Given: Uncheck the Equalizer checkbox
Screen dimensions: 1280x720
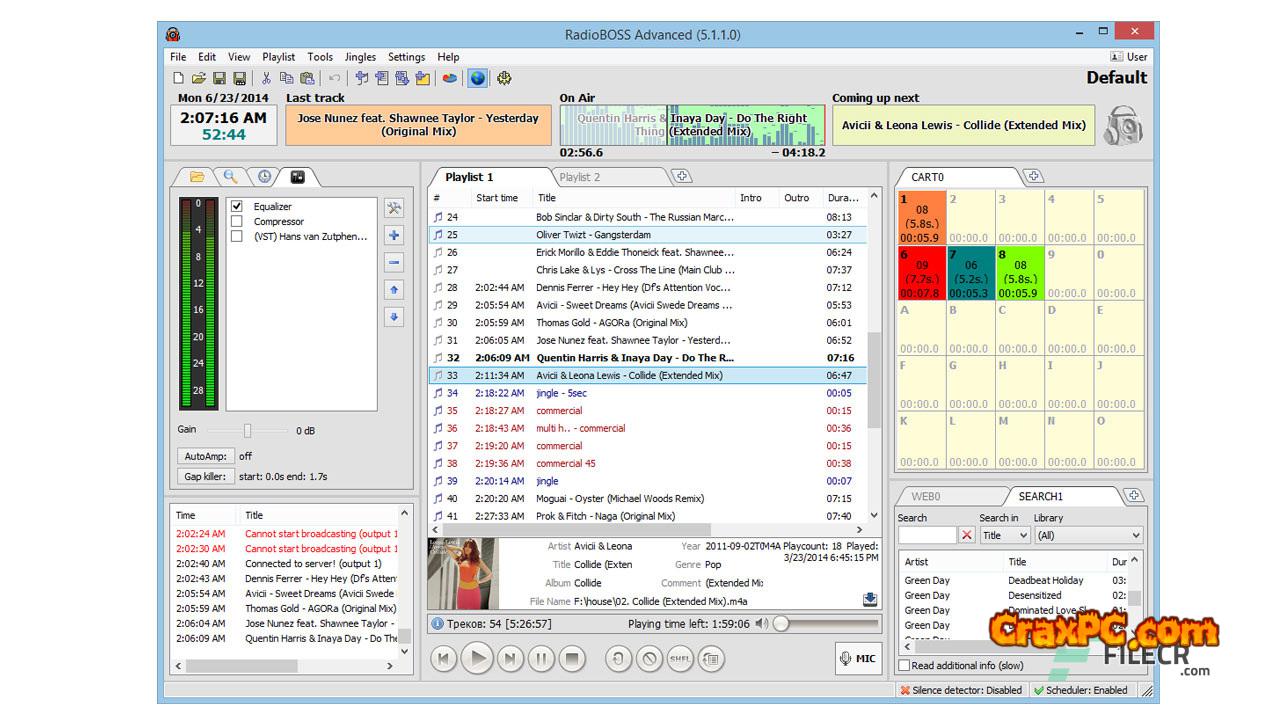Looking at the screenshot, I should (237, 207).
